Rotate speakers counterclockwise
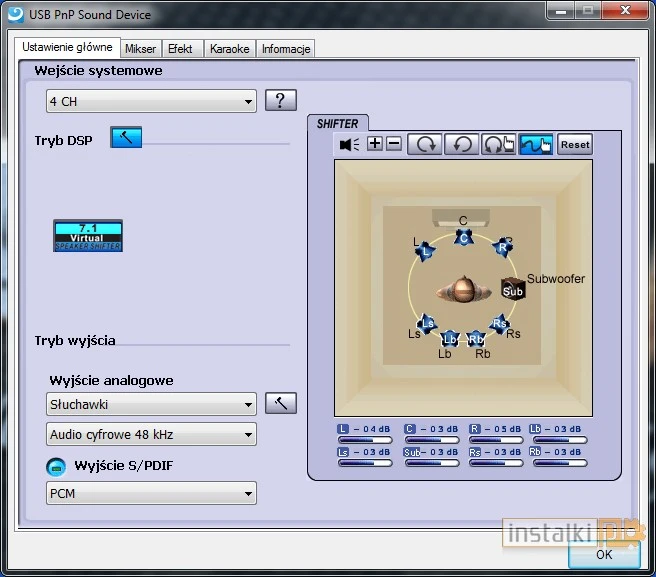This screenshot has width=656, height=577. point(461,144)
